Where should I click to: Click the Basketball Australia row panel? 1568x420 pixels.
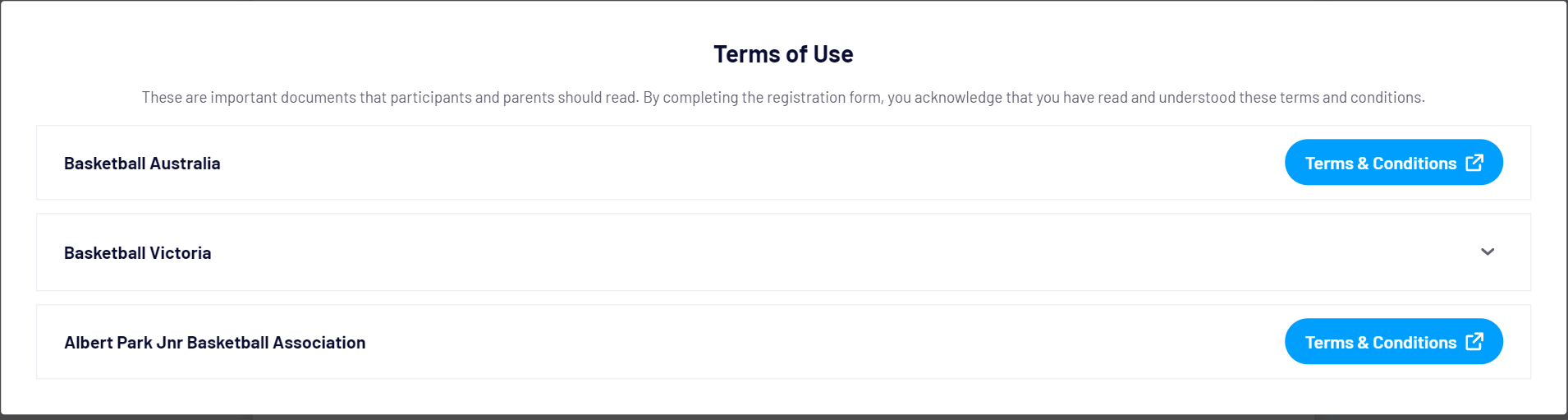click(739, 163)
